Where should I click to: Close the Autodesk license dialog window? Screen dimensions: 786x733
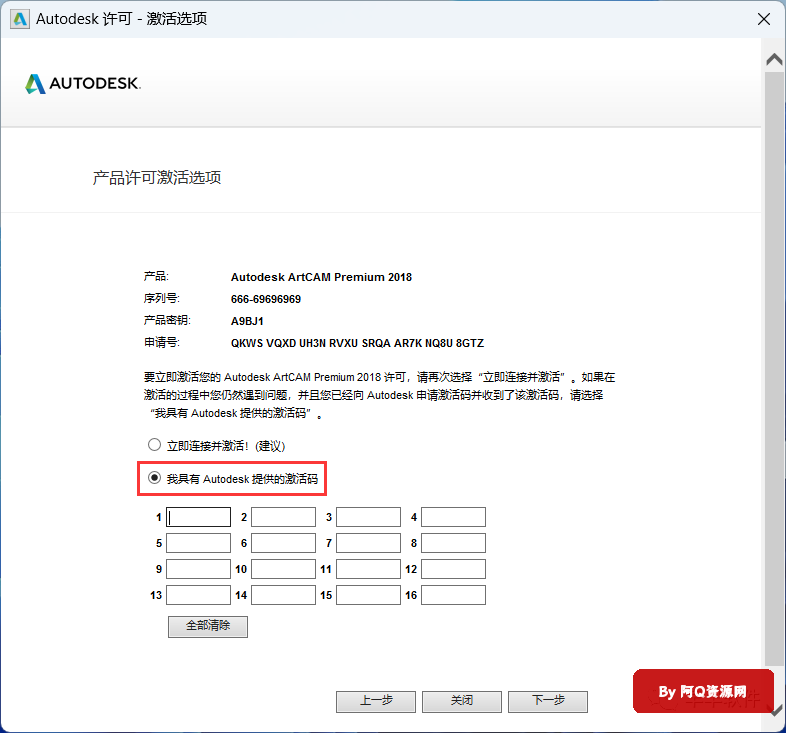(764, 19)
